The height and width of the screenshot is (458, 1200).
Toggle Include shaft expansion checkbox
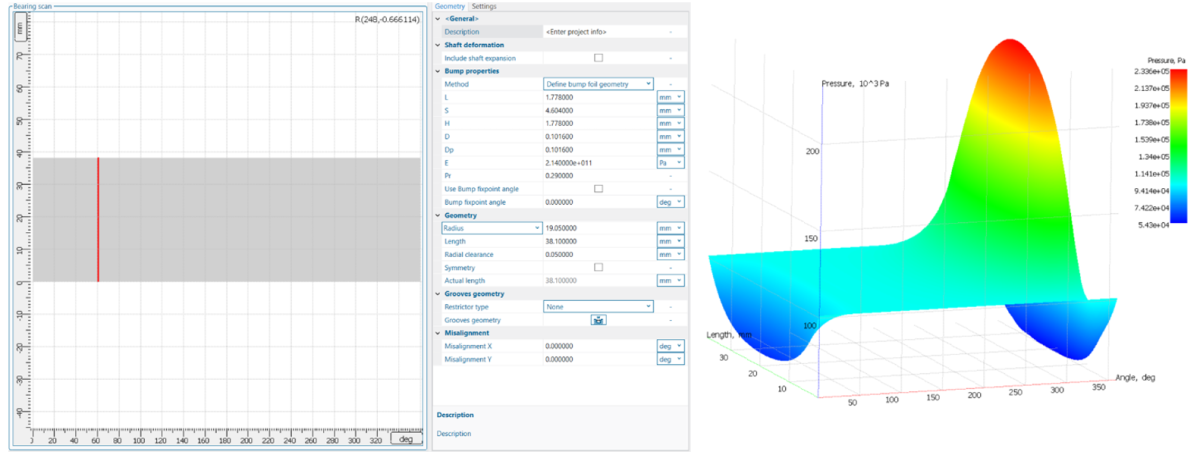(x=598, y=58)
